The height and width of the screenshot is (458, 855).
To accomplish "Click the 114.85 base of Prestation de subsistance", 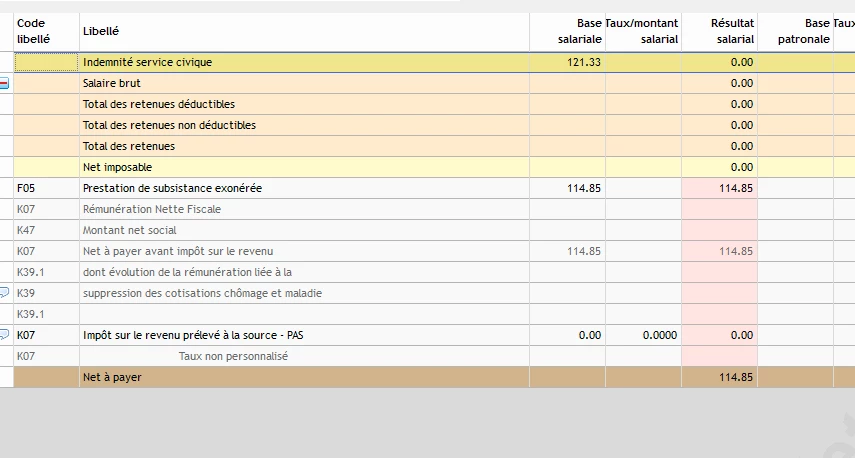I will click(567, 188).
